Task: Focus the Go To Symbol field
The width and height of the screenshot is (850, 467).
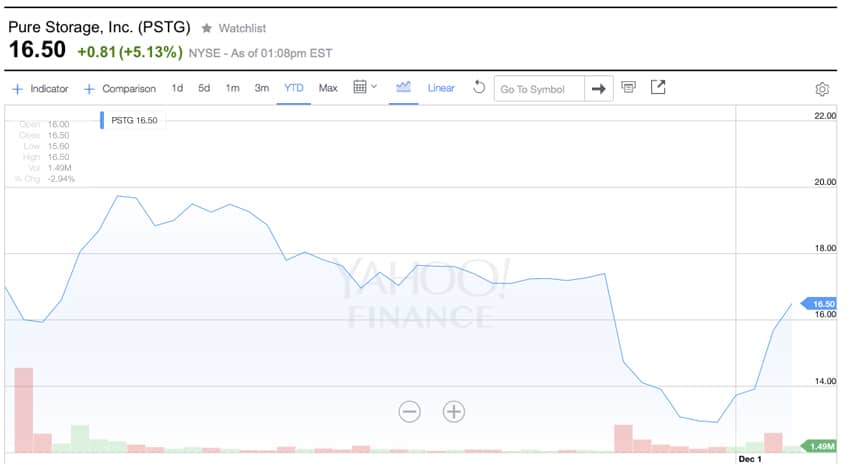Action: tap(538, 89)
